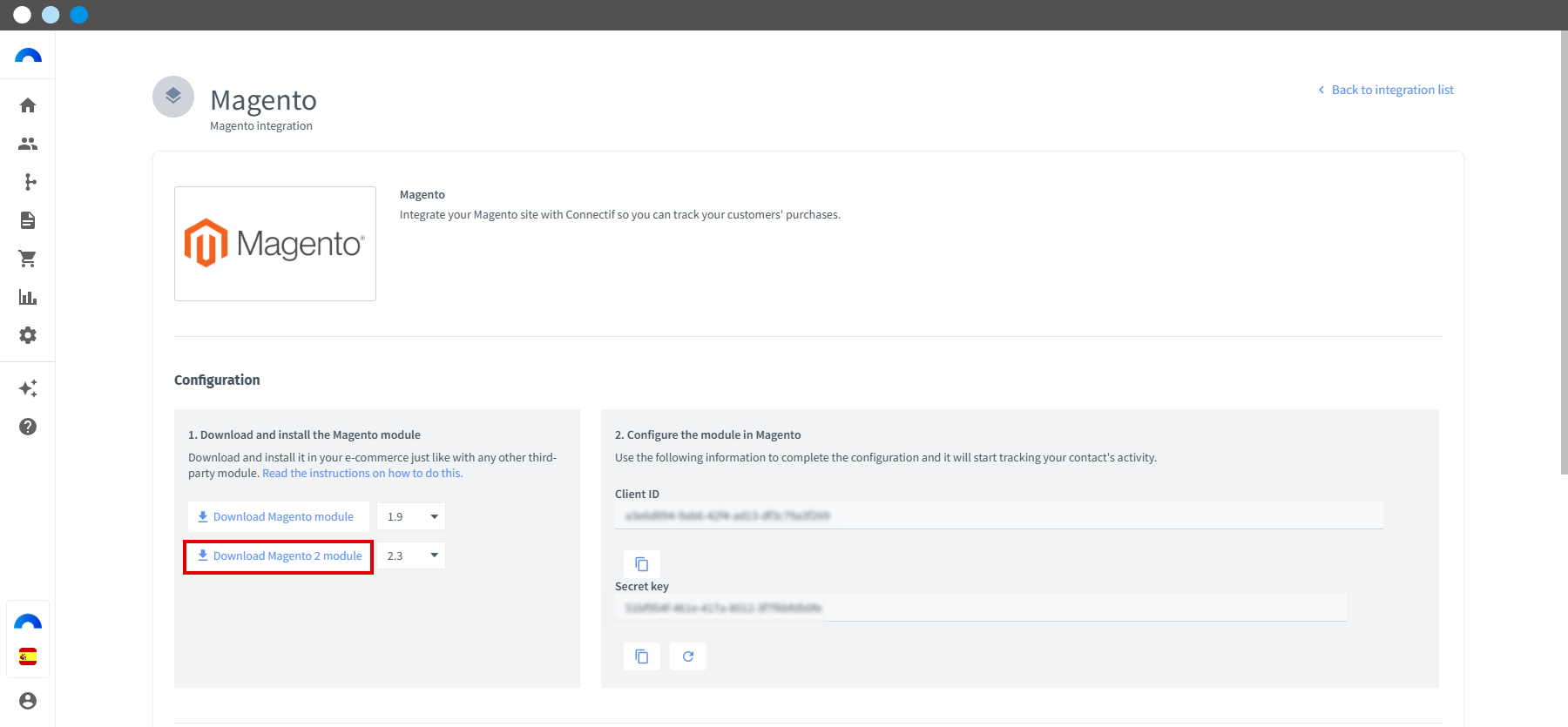Click the Client ID field

(999, 515)
